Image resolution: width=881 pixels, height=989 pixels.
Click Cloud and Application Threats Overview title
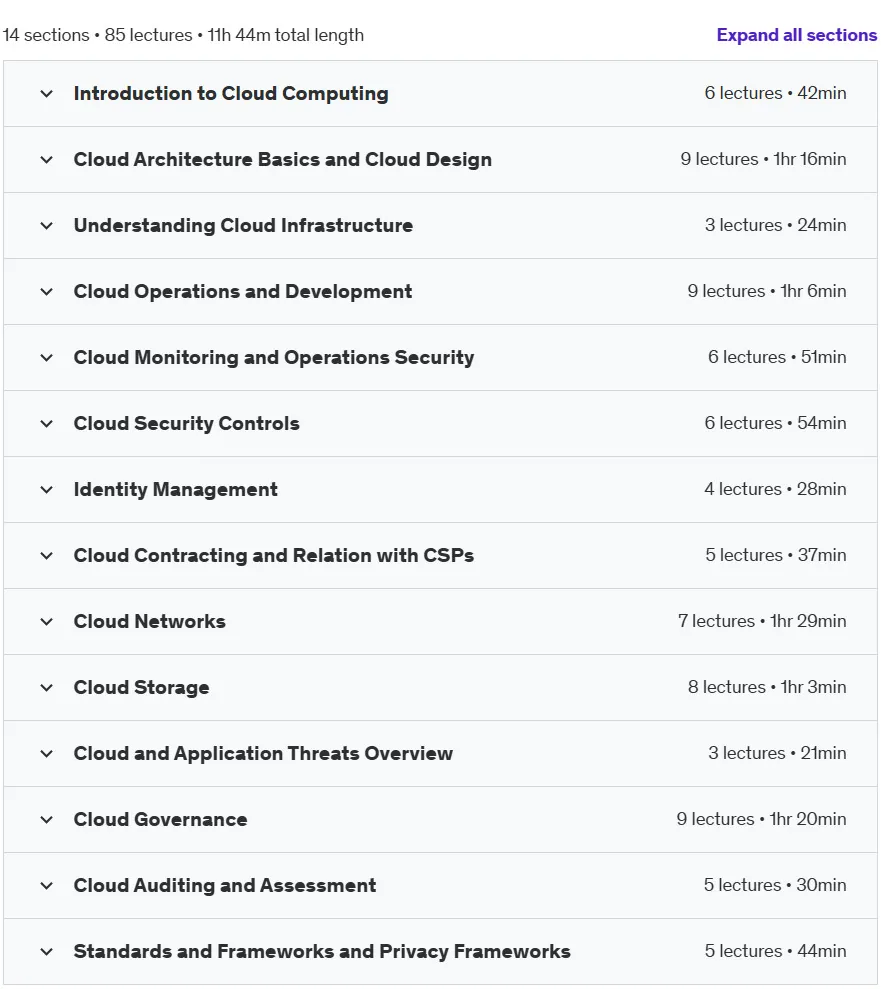click(263, 753)
